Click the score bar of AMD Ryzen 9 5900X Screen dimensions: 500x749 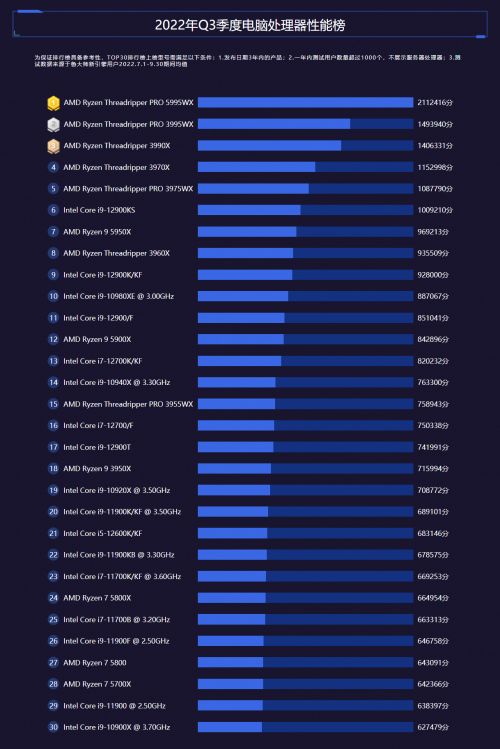(306, 340)
